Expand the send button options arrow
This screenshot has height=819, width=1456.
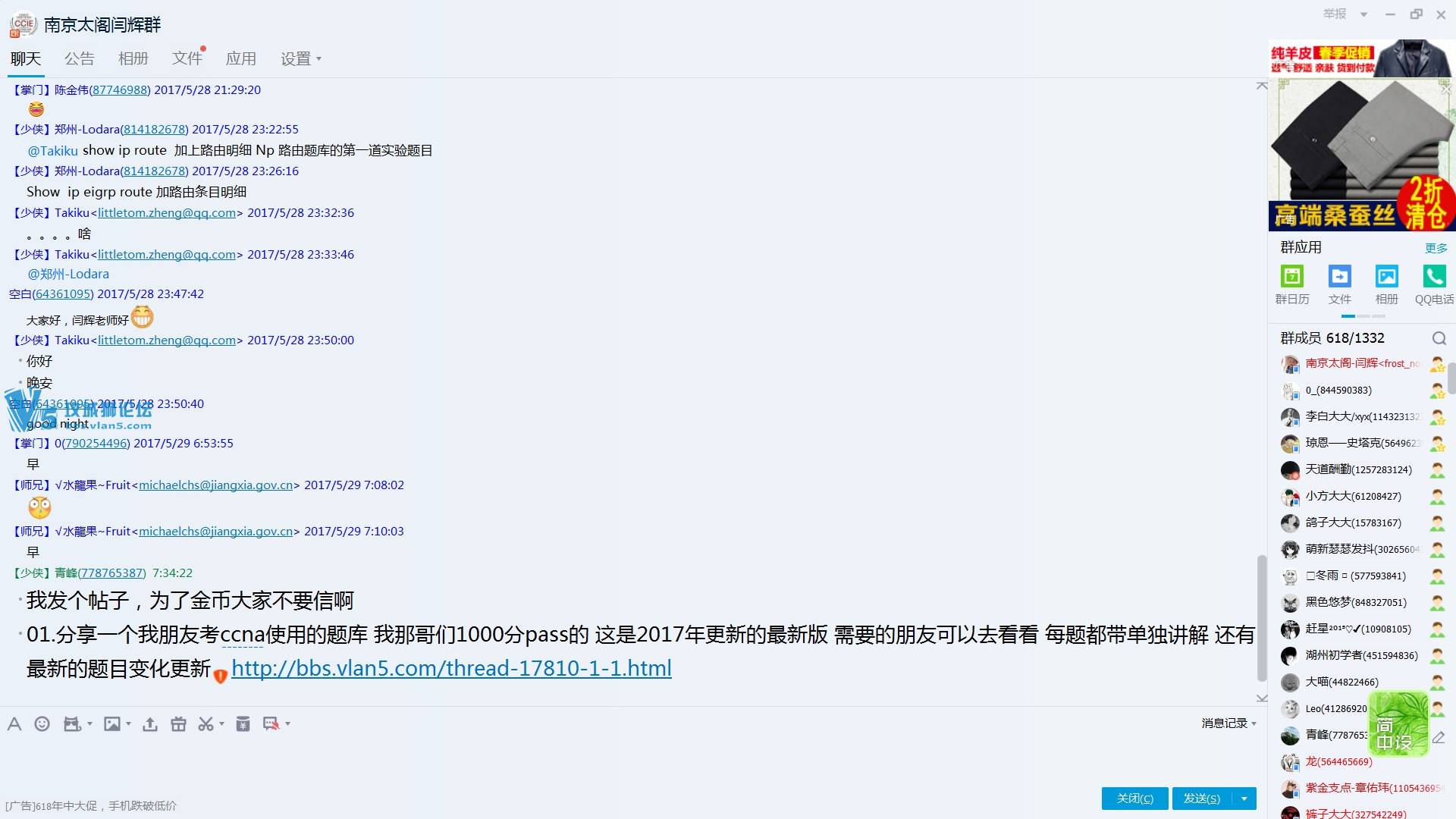[x=1244, y=799]
